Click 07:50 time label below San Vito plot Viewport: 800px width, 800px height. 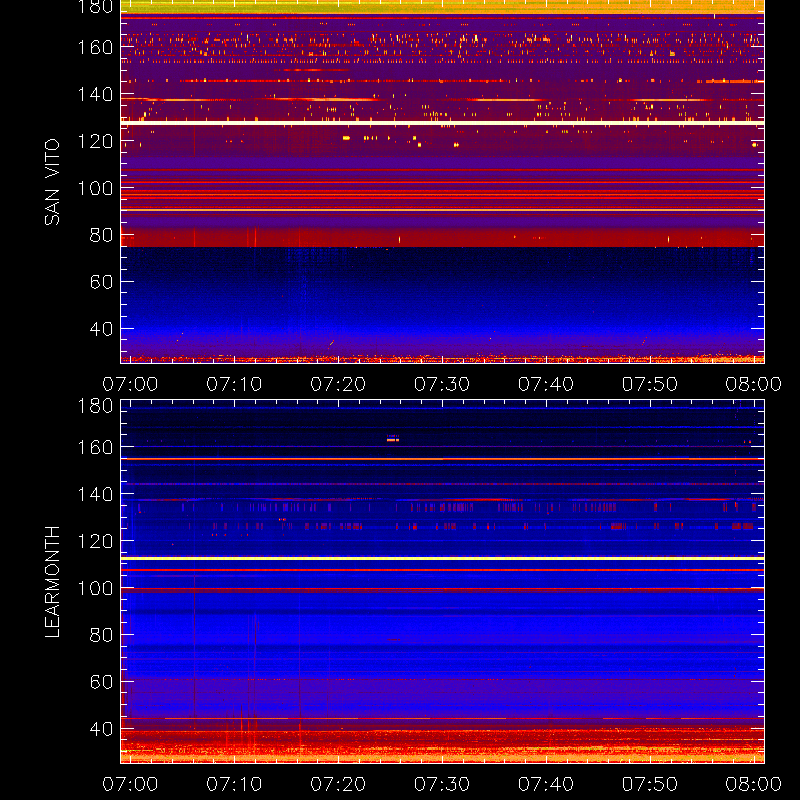coord(649,384)
